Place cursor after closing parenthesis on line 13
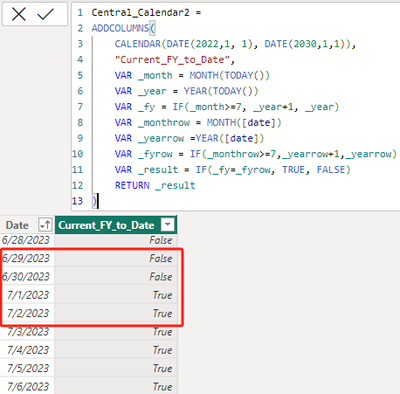Screen dimensions: 400x394 pos(97,201)
